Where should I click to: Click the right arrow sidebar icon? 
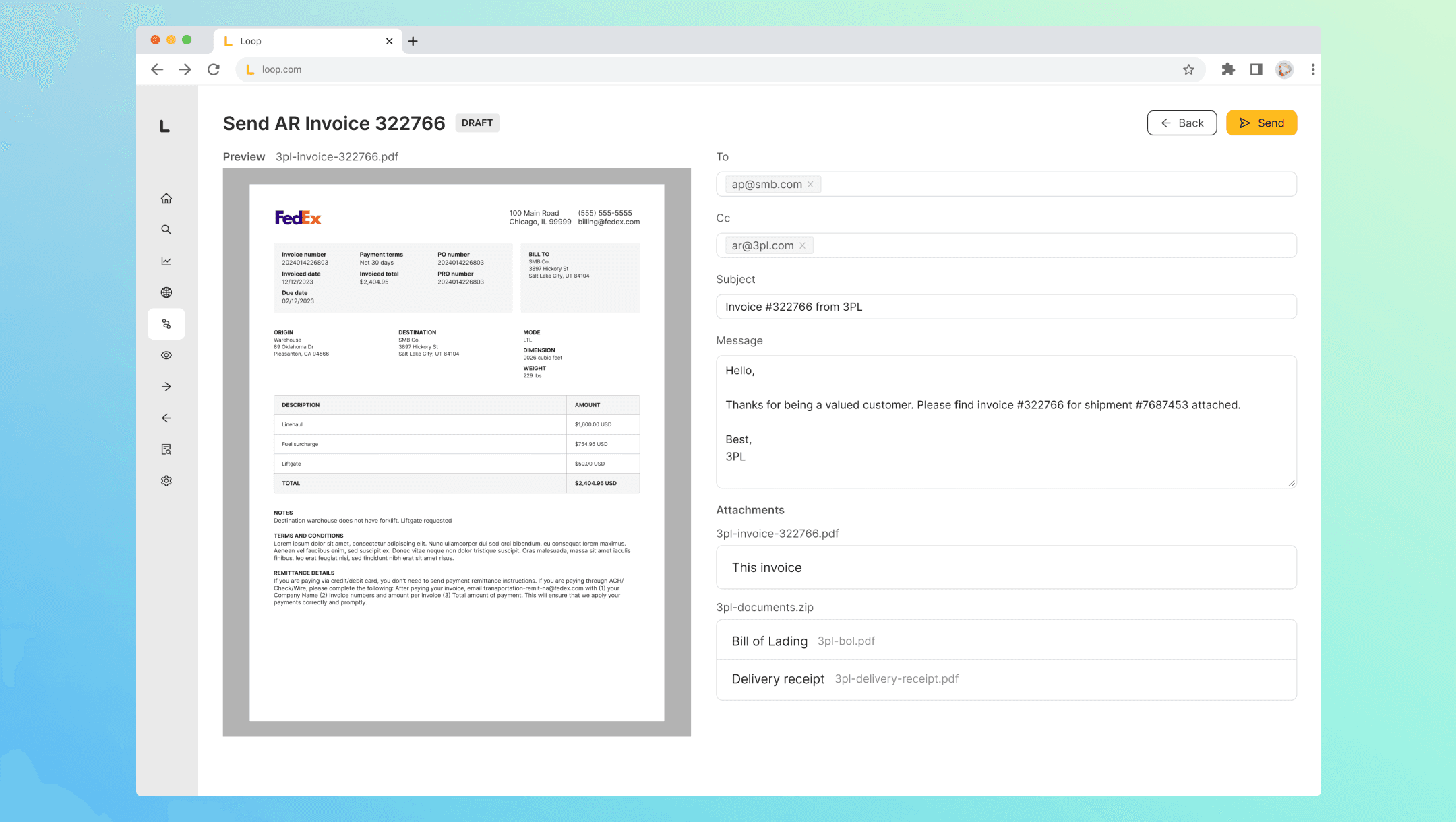tap(166, 387)
